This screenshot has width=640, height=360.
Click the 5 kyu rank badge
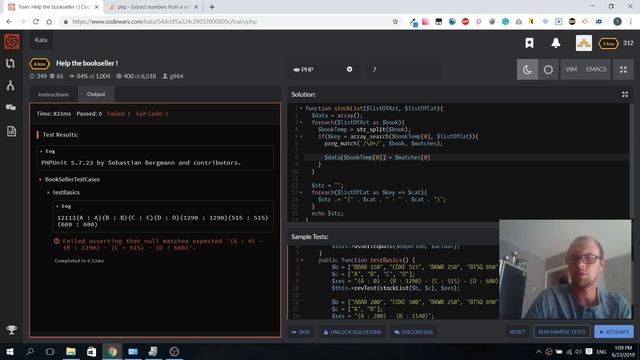point(608,43)
